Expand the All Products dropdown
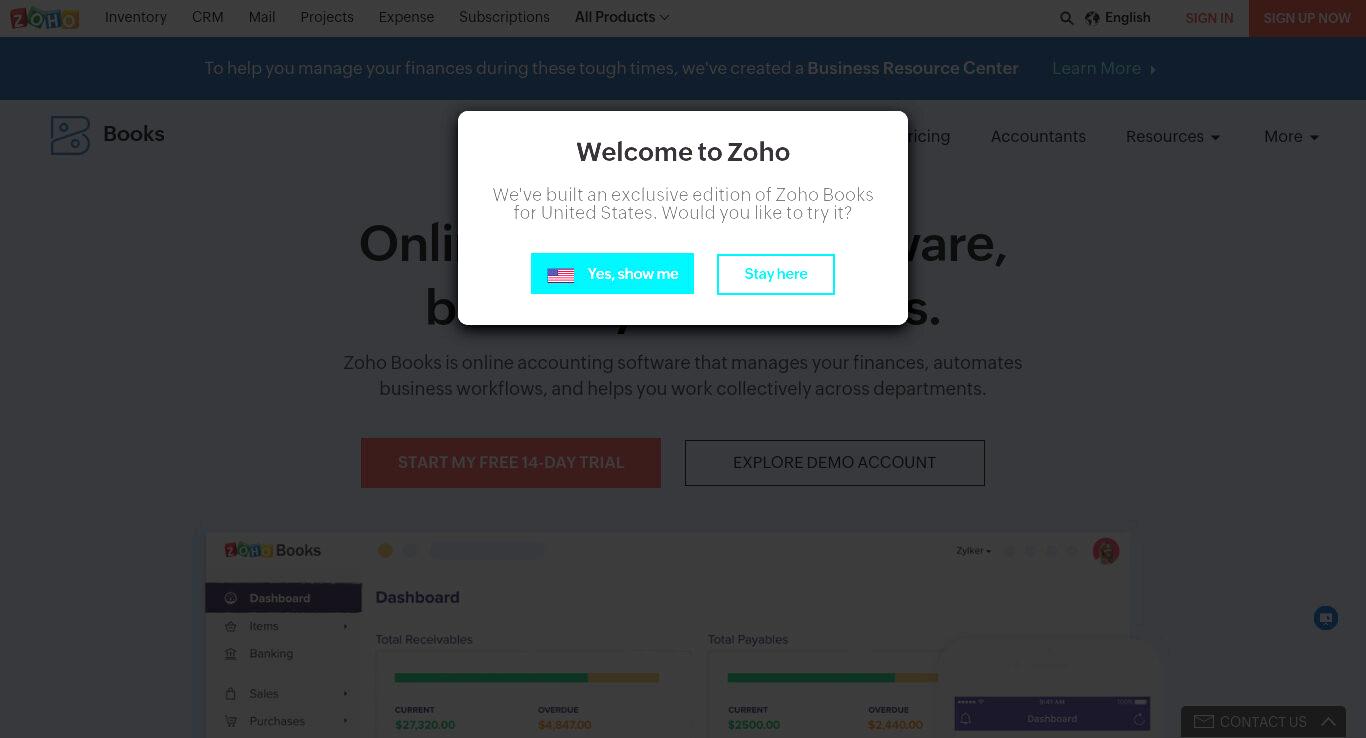The height and width of the screenshot is (738, 1366). pos(622,17)
